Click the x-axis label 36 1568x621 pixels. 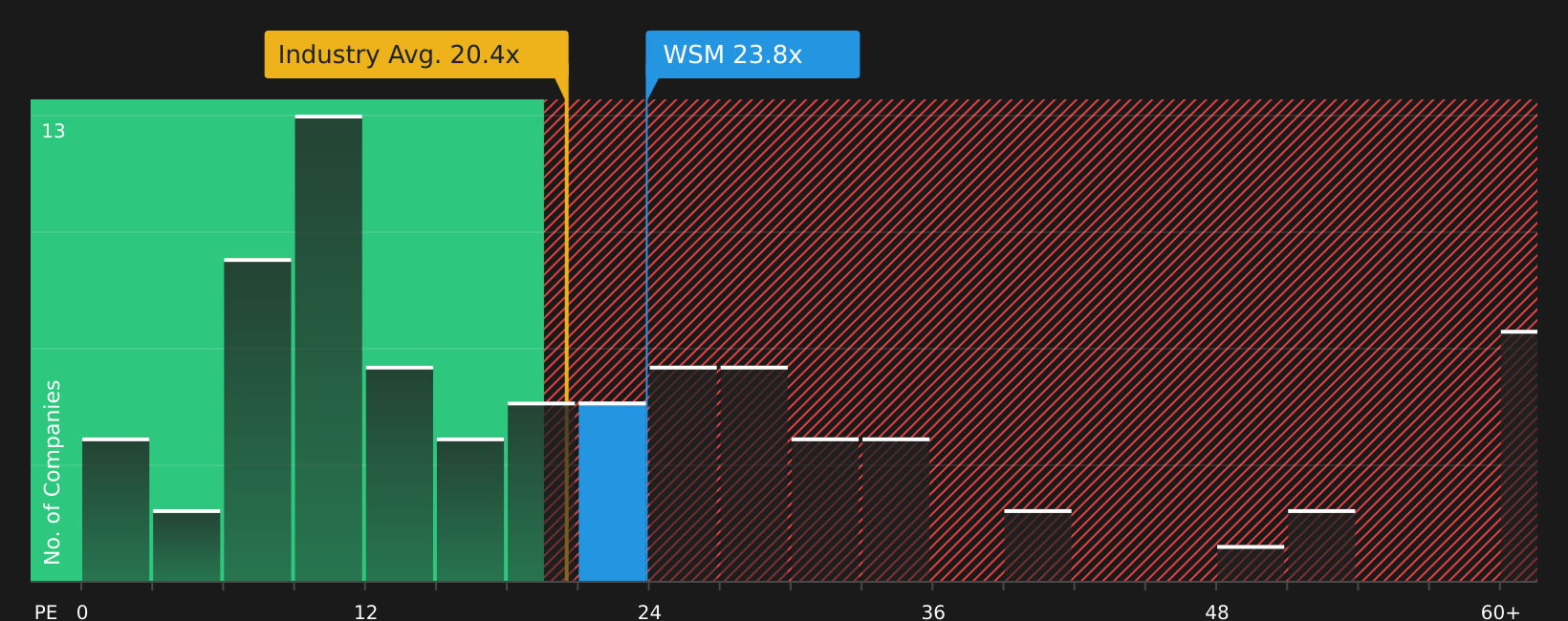pos(933,612)
